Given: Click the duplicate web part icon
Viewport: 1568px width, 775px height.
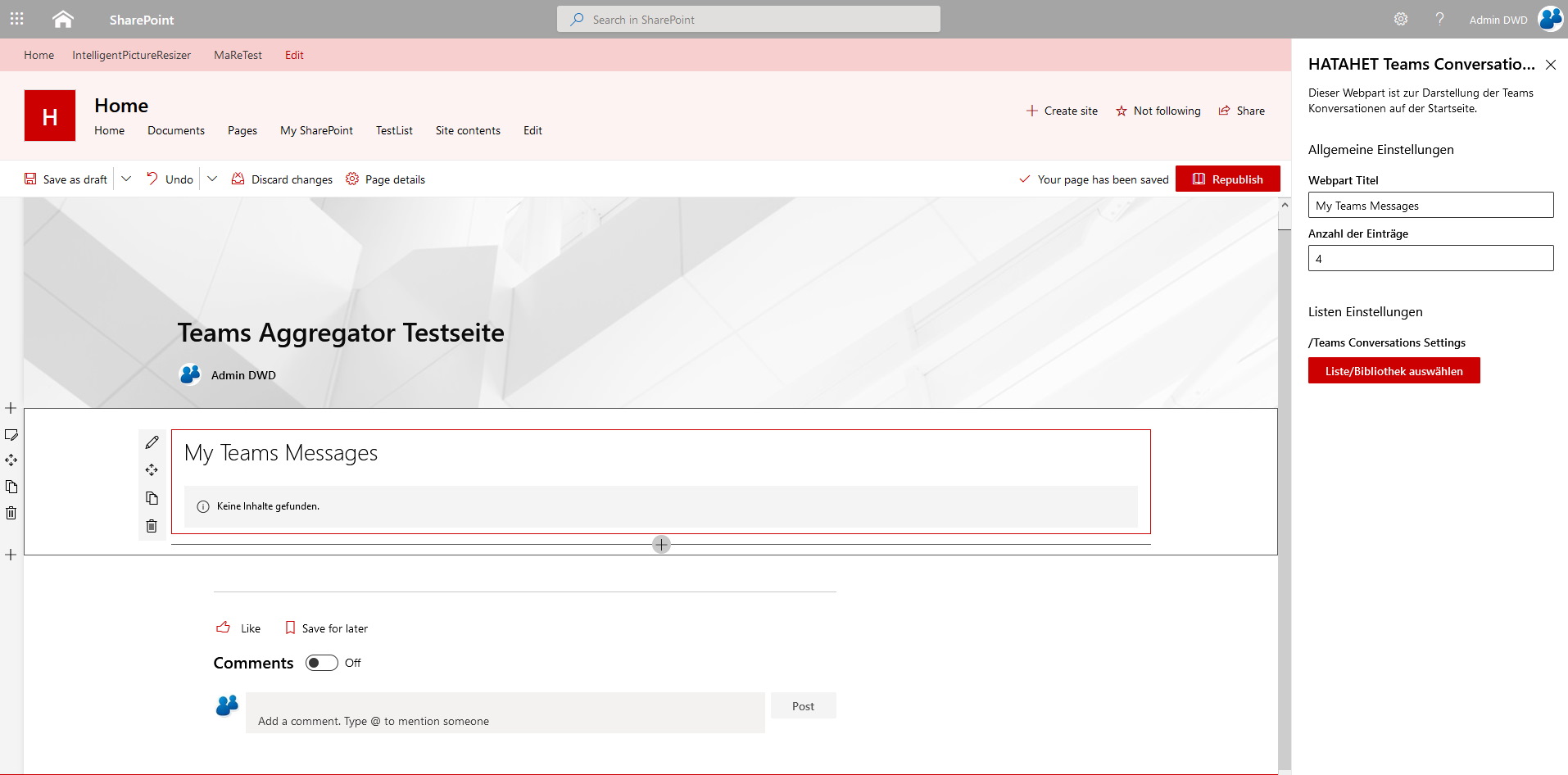Looking at the screenshot, I should (x=152, y=498).
